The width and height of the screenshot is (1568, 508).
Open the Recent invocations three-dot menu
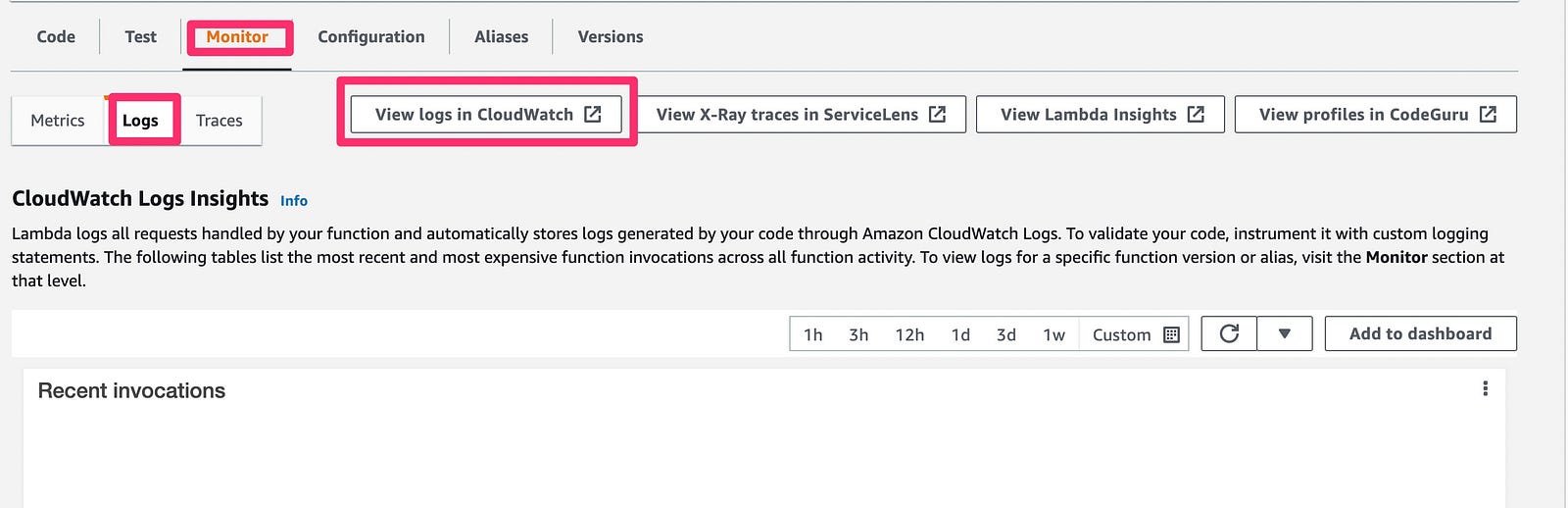coord(1486,388)
